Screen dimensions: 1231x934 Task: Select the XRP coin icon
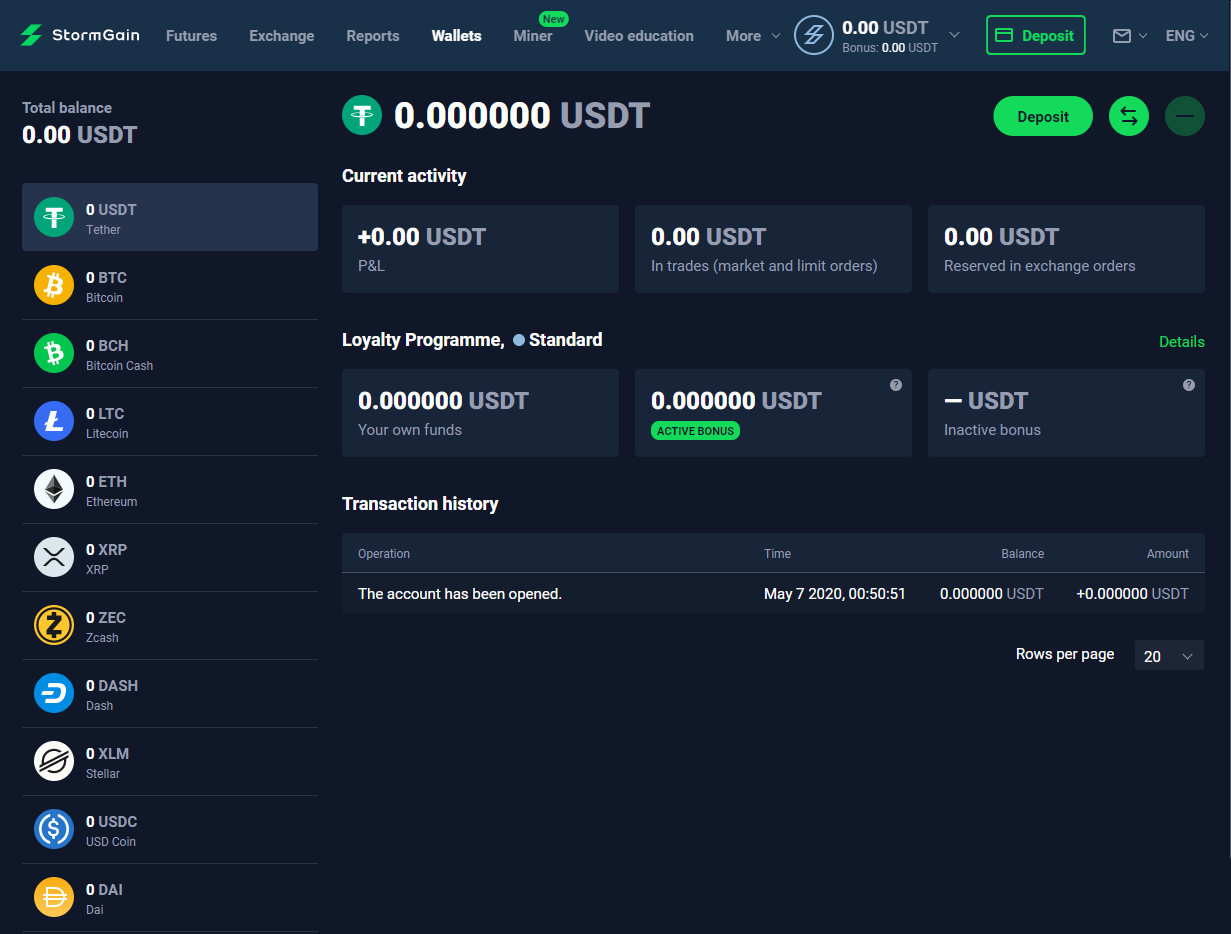54,557
